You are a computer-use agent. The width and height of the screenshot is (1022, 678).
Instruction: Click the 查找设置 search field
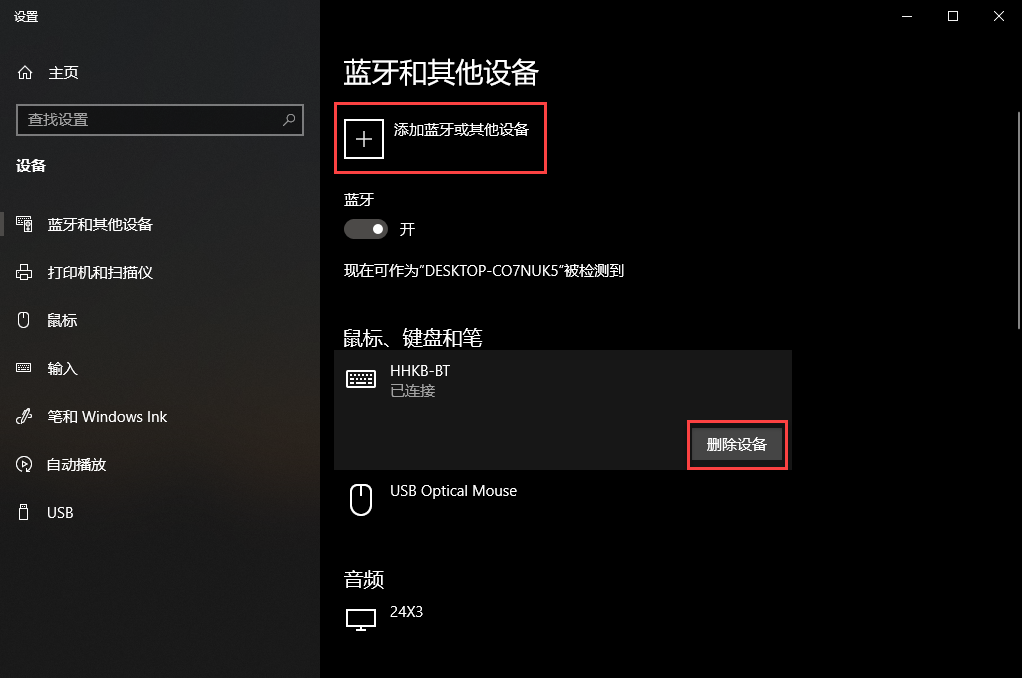point(160,120)
